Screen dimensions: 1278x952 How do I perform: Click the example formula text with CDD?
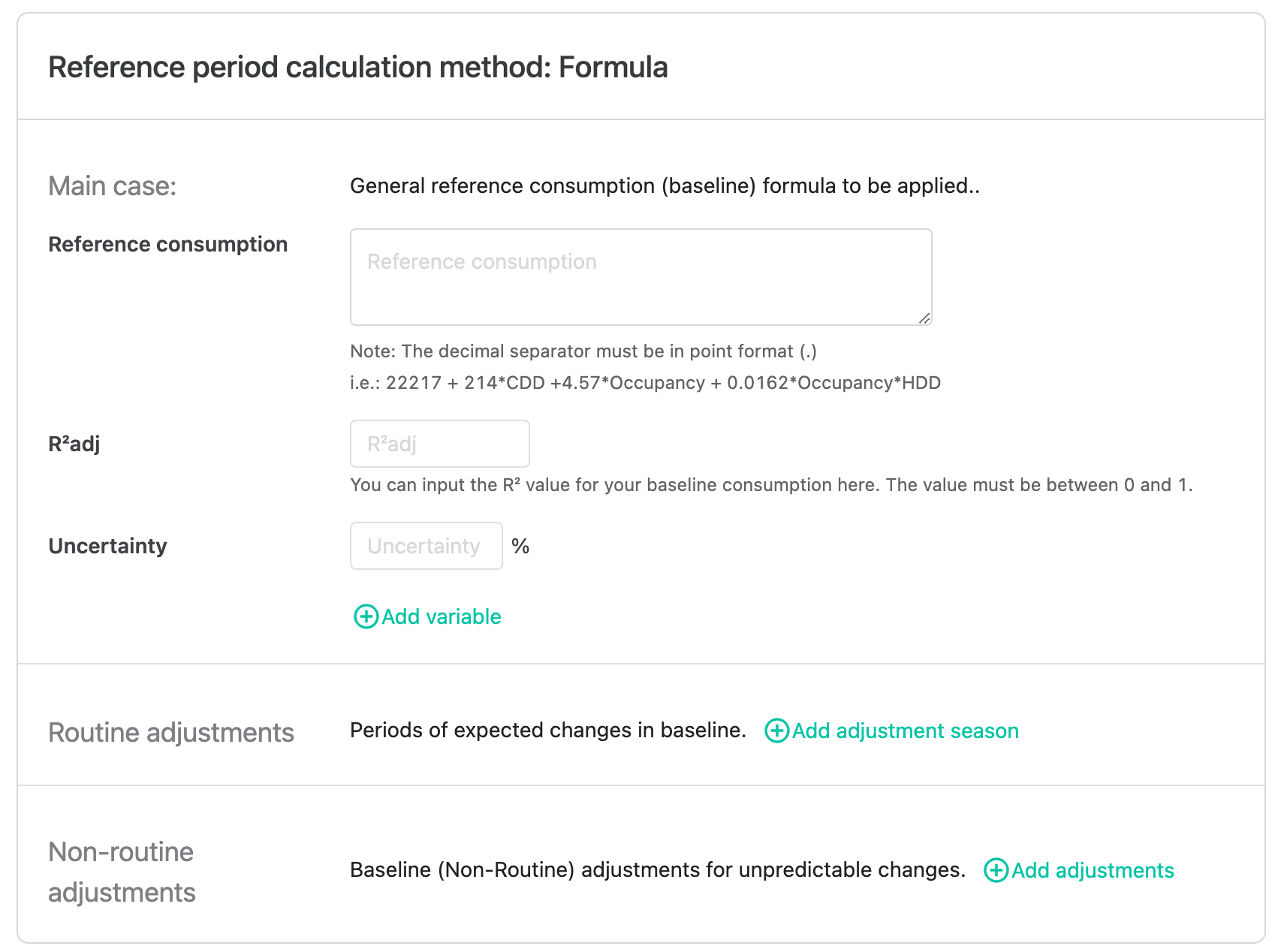[x=645, y=383]
